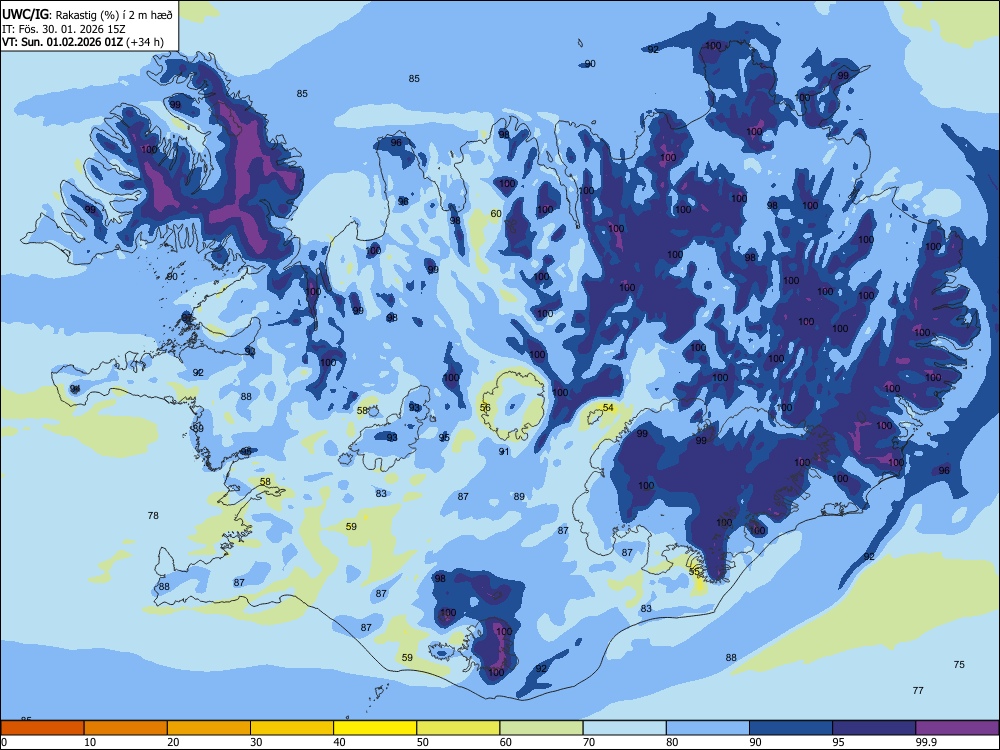Pick the 50–60 pale yellow legend swatch

pos(458,728)
